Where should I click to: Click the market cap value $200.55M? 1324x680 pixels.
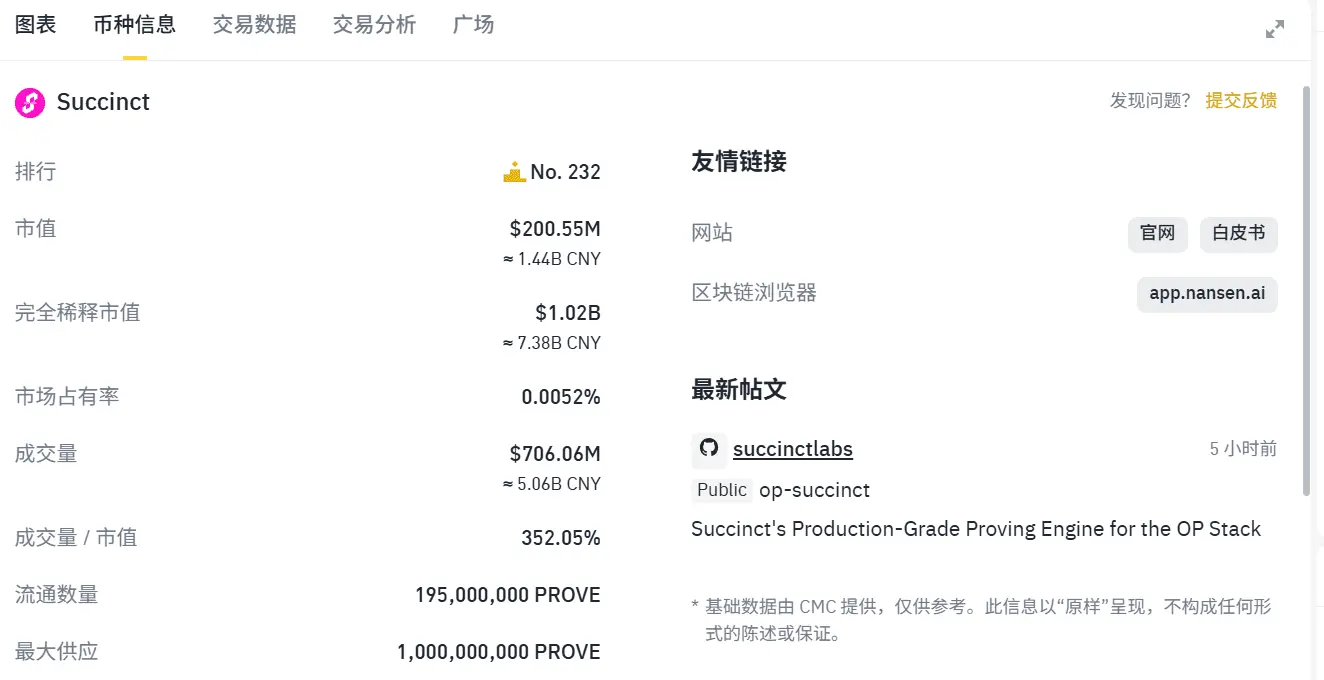[x=555, y=229]
